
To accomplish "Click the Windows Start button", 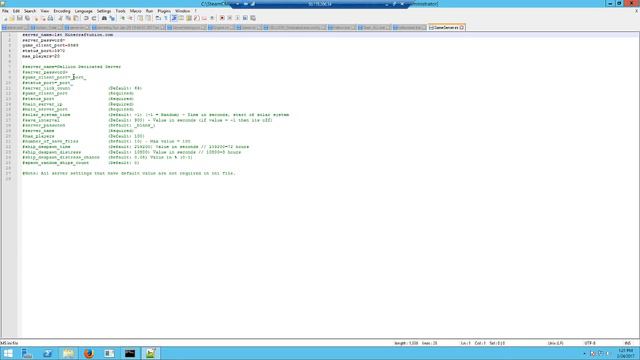I will click(8, 353).
